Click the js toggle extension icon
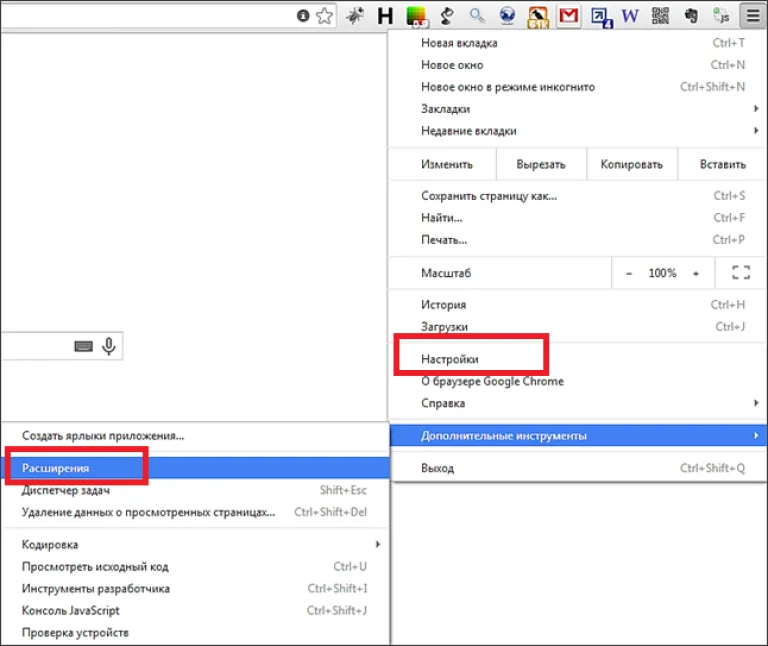This screenshot has width=768, height=646. click(x=721, y=16)
